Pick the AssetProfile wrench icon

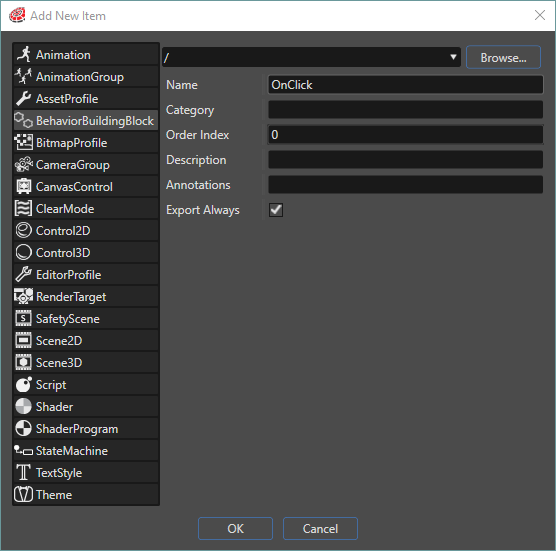(24, 99)
